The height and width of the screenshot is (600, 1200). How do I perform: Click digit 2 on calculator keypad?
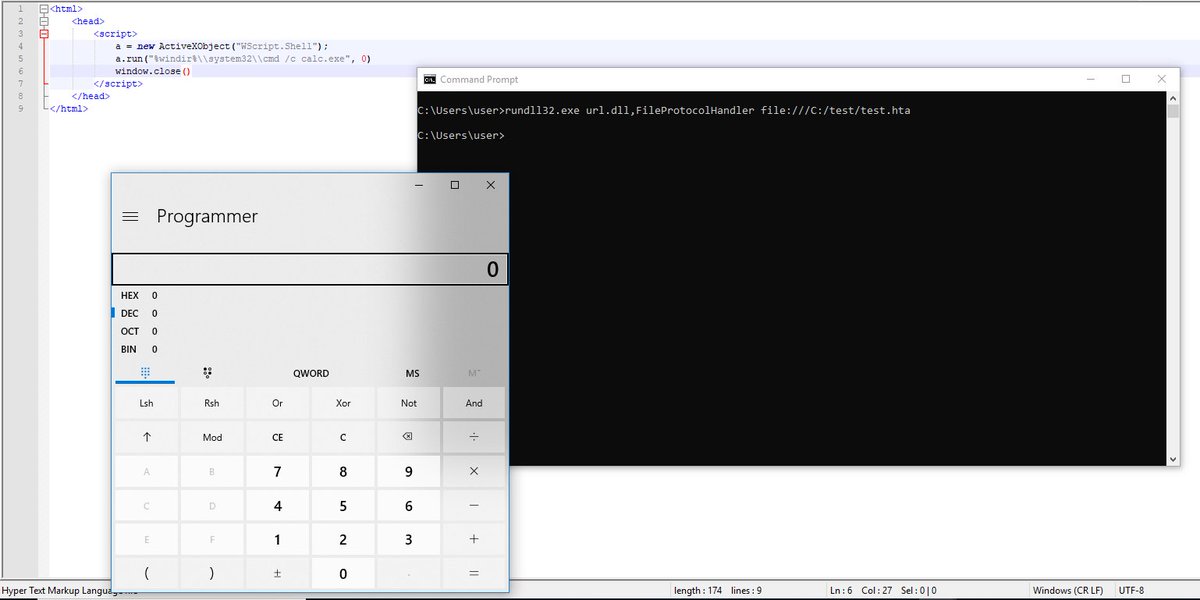(x=343, y=540)
